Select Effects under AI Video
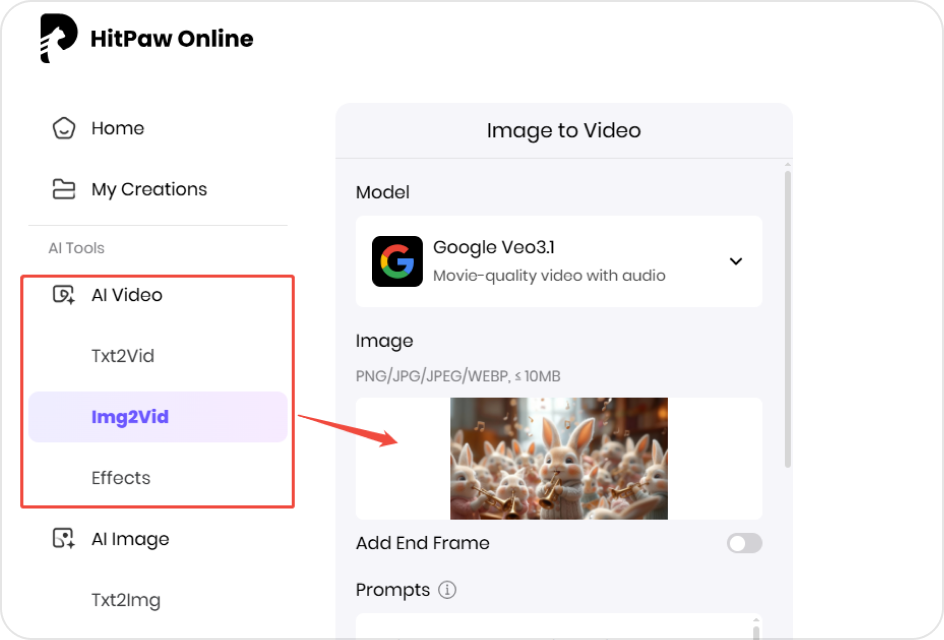 point(121,478)
